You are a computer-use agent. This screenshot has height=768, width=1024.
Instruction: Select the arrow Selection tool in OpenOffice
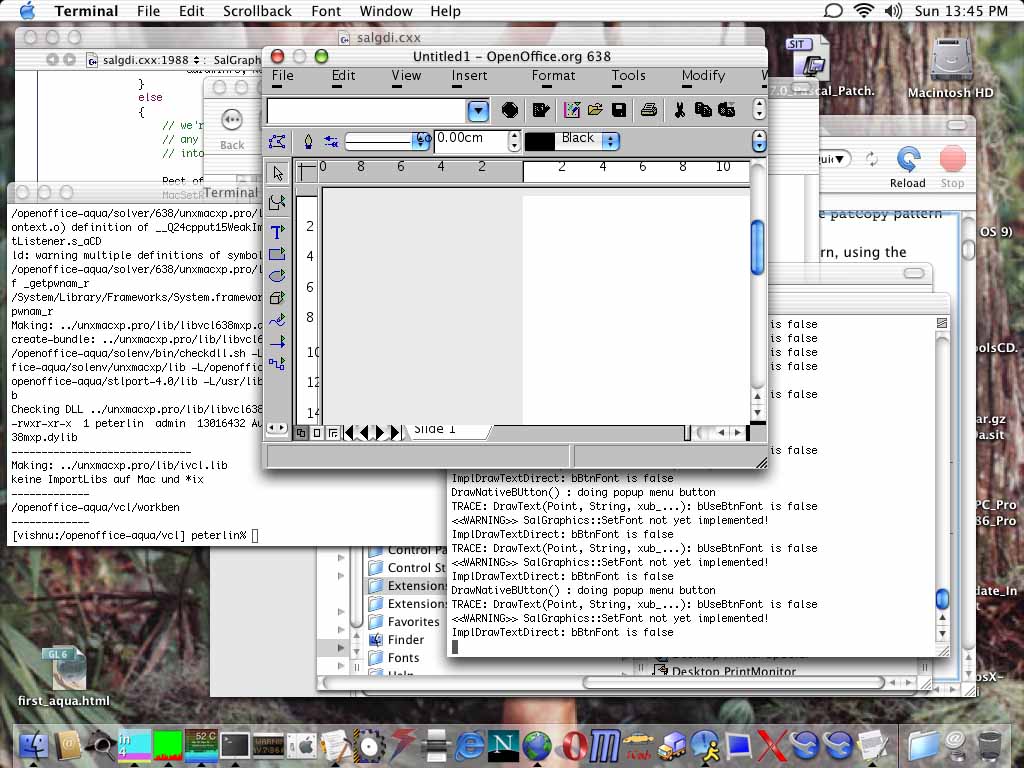click(x=278, y=173)
